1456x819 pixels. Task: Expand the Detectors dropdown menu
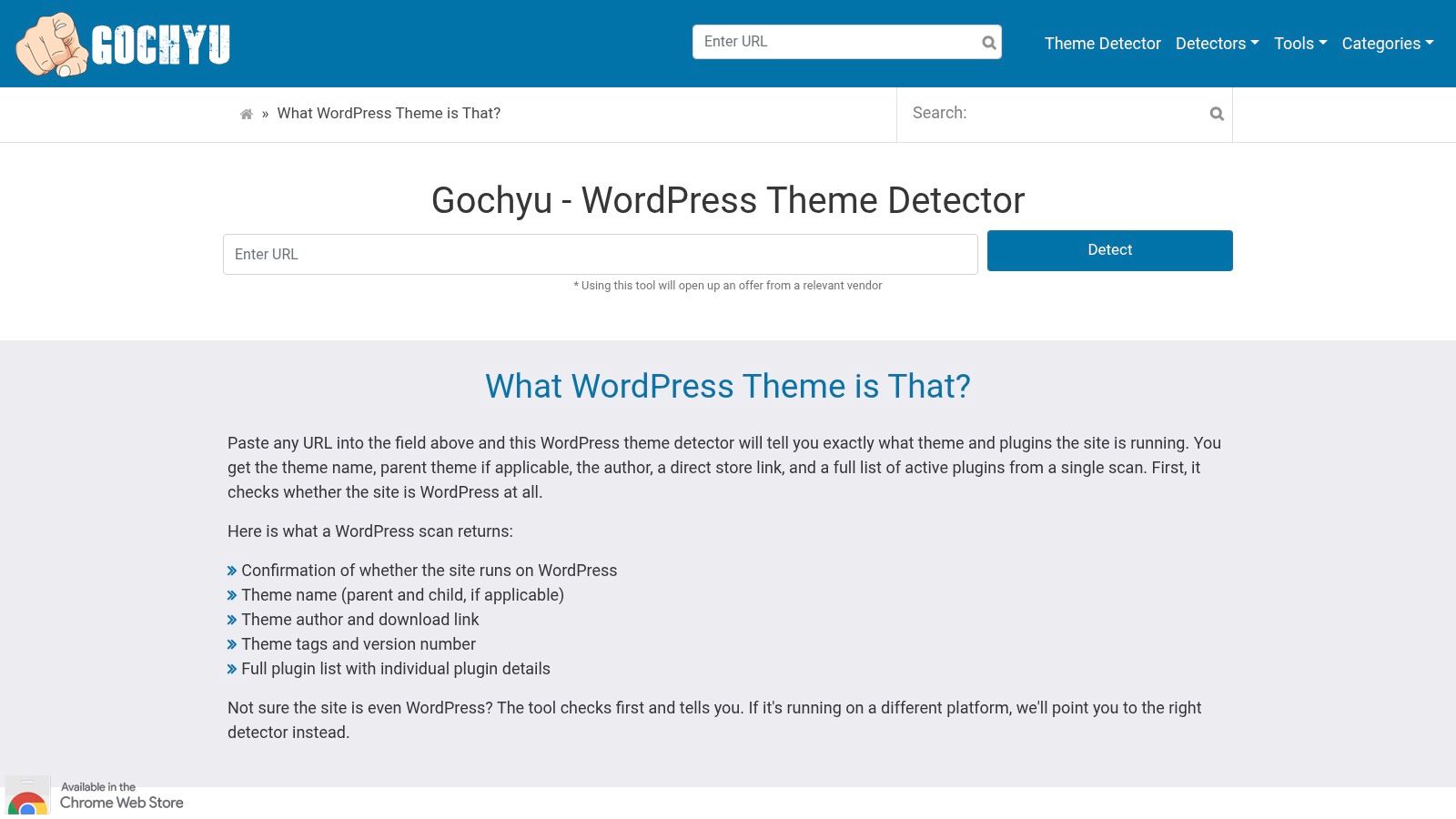pyautogui.click(x=1217, y=44)
